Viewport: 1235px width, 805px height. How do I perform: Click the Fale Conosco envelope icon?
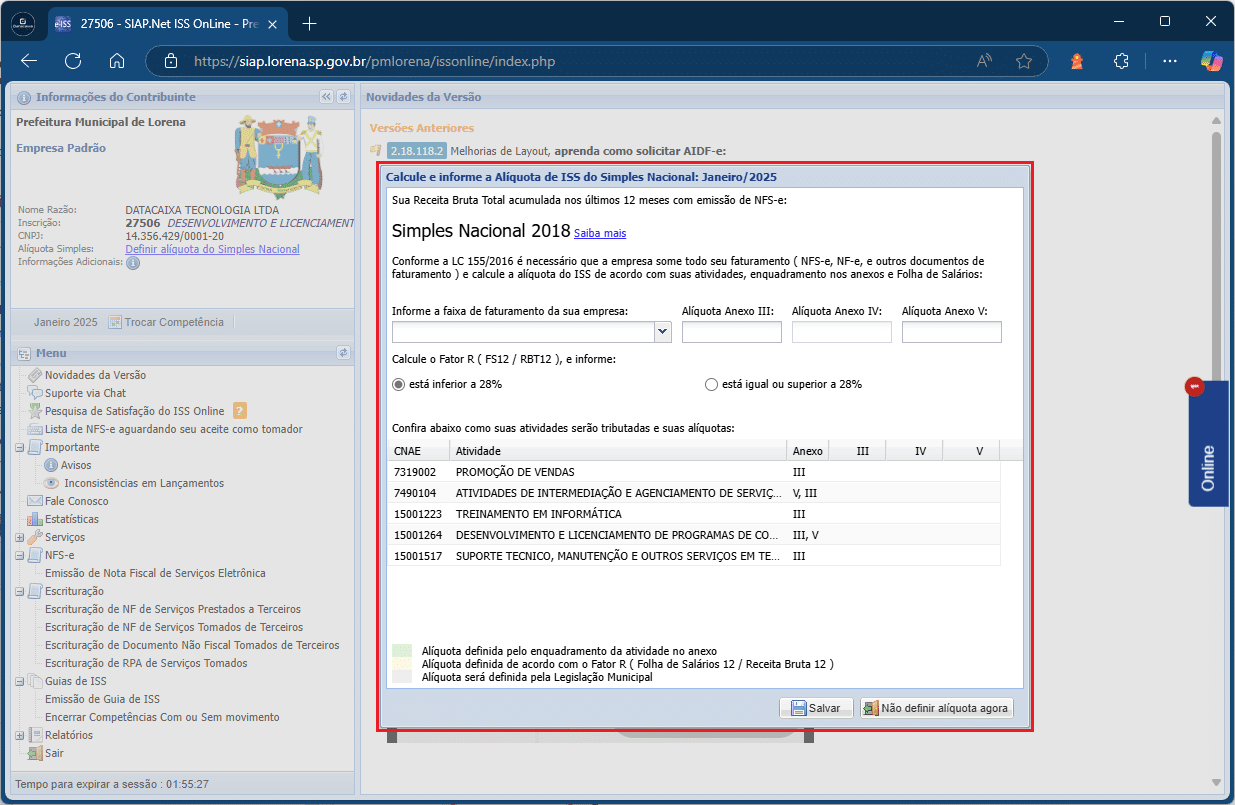click(36, 501)
